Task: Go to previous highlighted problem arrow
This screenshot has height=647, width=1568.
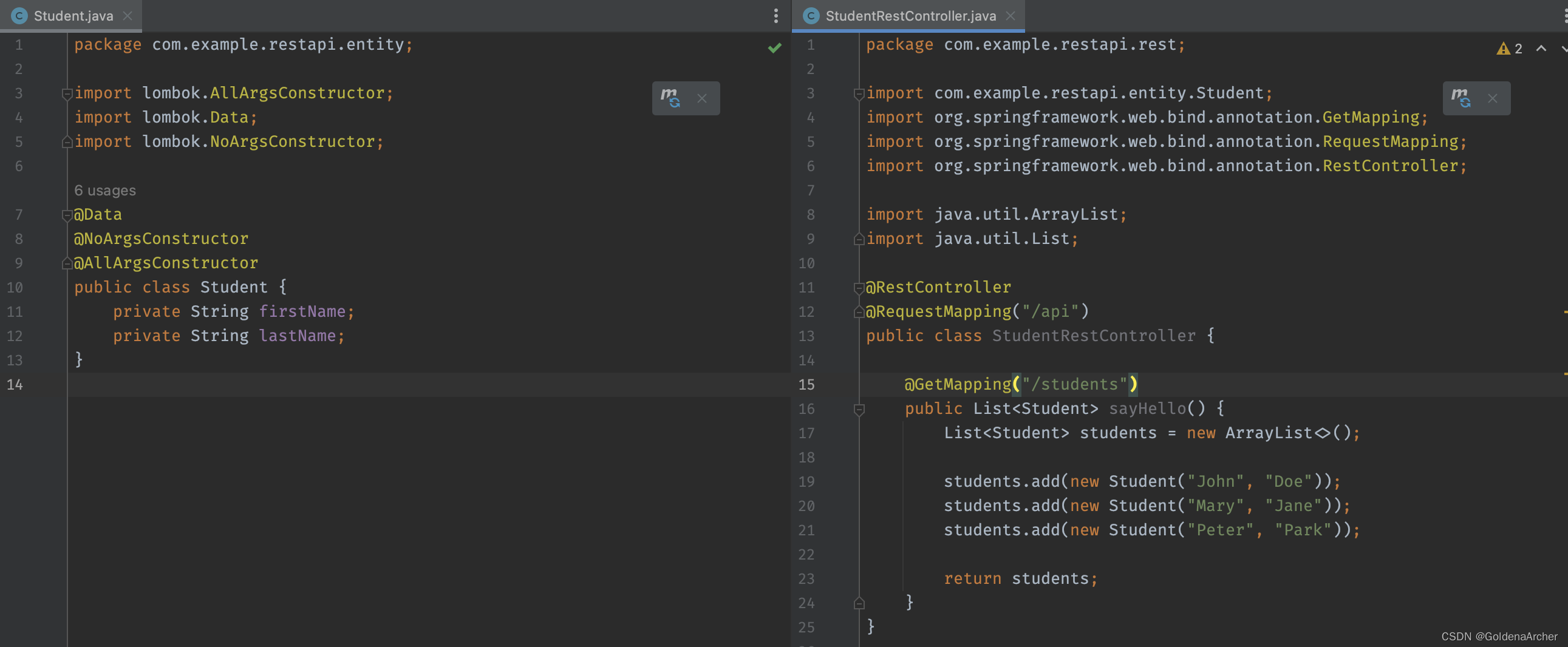Action: 1541,48
